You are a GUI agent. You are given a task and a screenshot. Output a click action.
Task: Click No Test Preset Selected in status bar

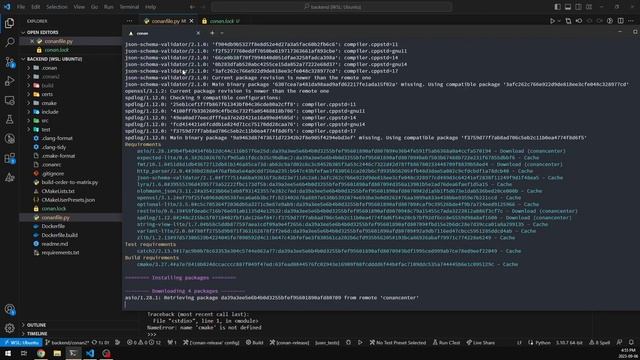click(398, 342)
